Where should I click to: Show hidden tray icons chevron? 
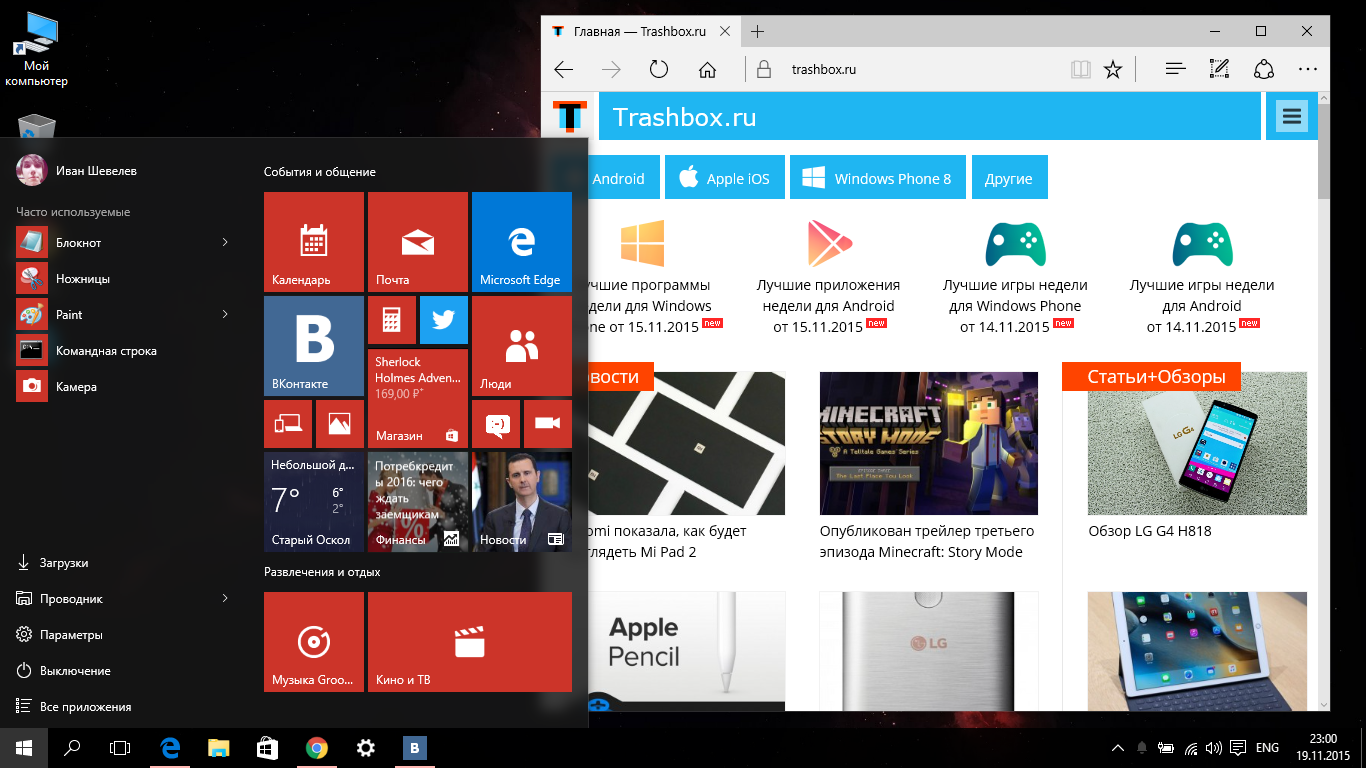(1117, 747)
